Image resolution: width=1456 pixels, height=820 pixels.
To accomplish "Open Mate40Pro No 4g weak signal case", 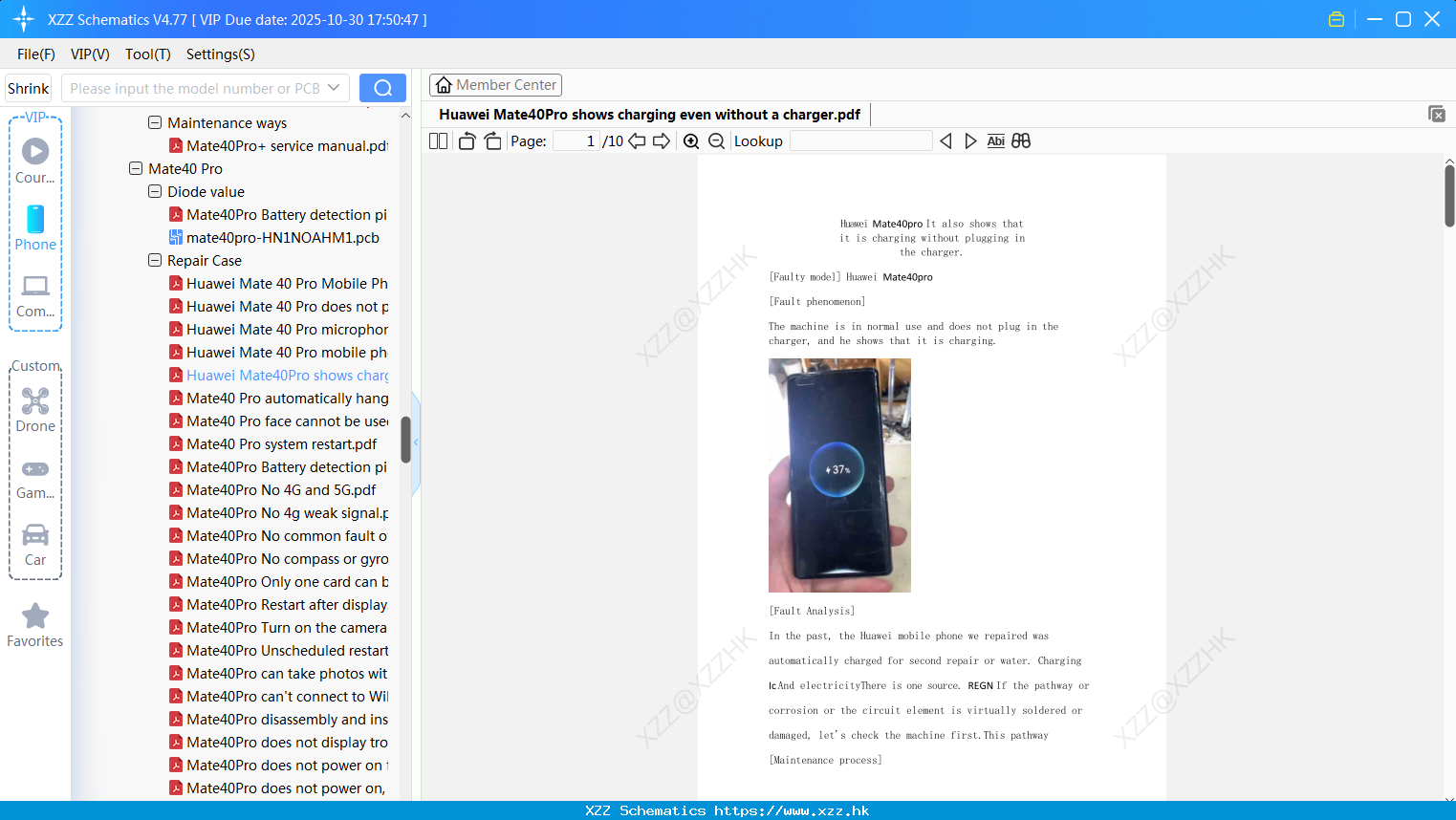I will 279,512.
